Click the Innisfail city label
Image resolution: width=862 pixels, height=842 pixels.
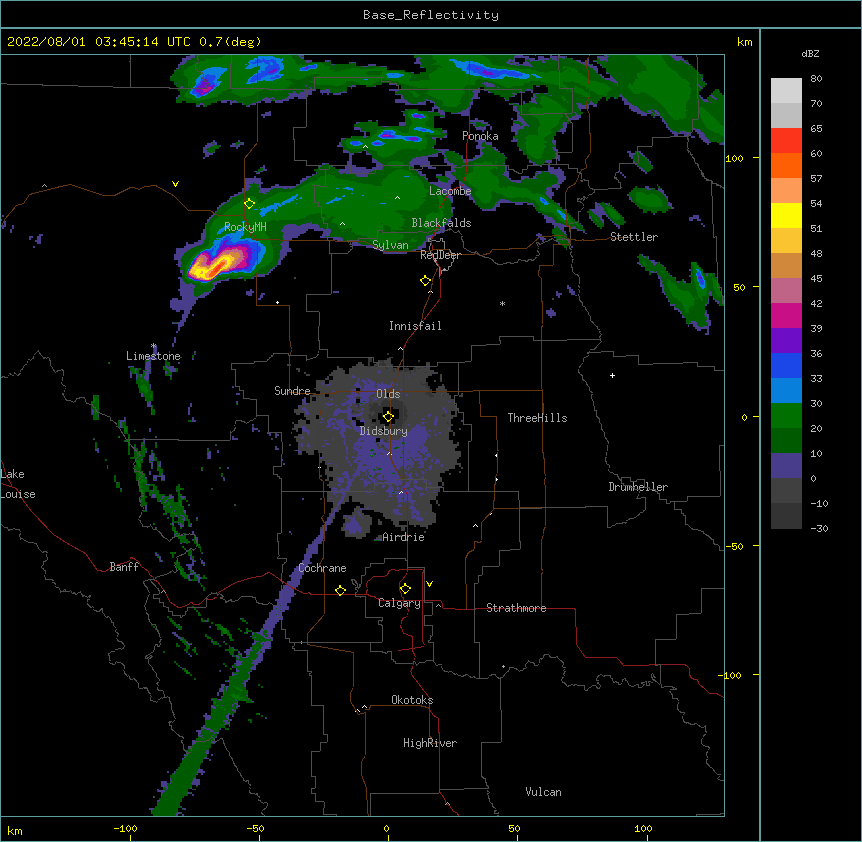(x=415, y=326)
